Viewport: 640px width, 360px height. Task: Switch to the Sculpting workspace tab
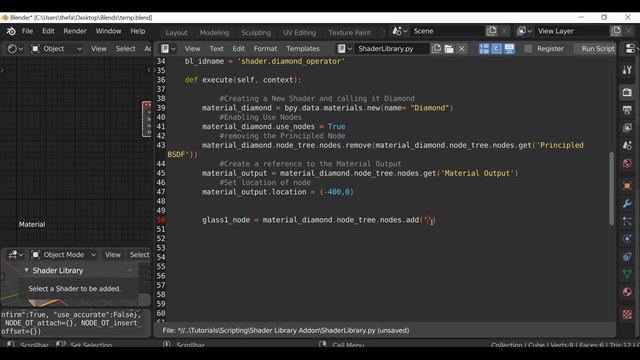coord(256,32)
